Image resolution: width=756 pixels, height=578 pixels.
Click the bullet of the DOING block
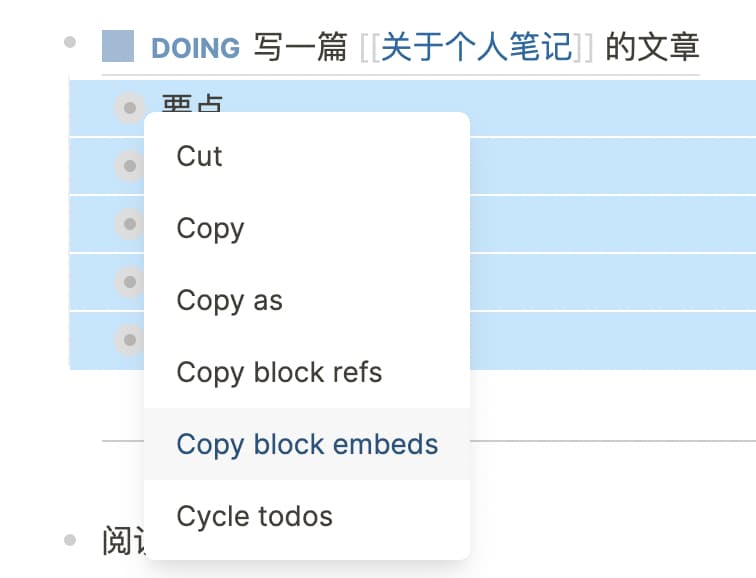tap(70, 41)
